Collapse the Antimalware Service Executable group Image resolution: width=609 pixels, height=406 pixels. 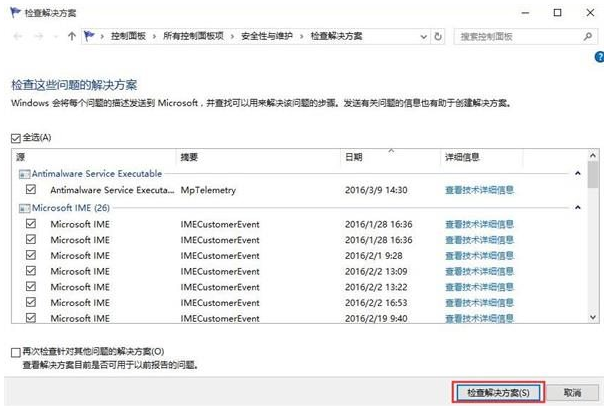click(x=578, y=173)
